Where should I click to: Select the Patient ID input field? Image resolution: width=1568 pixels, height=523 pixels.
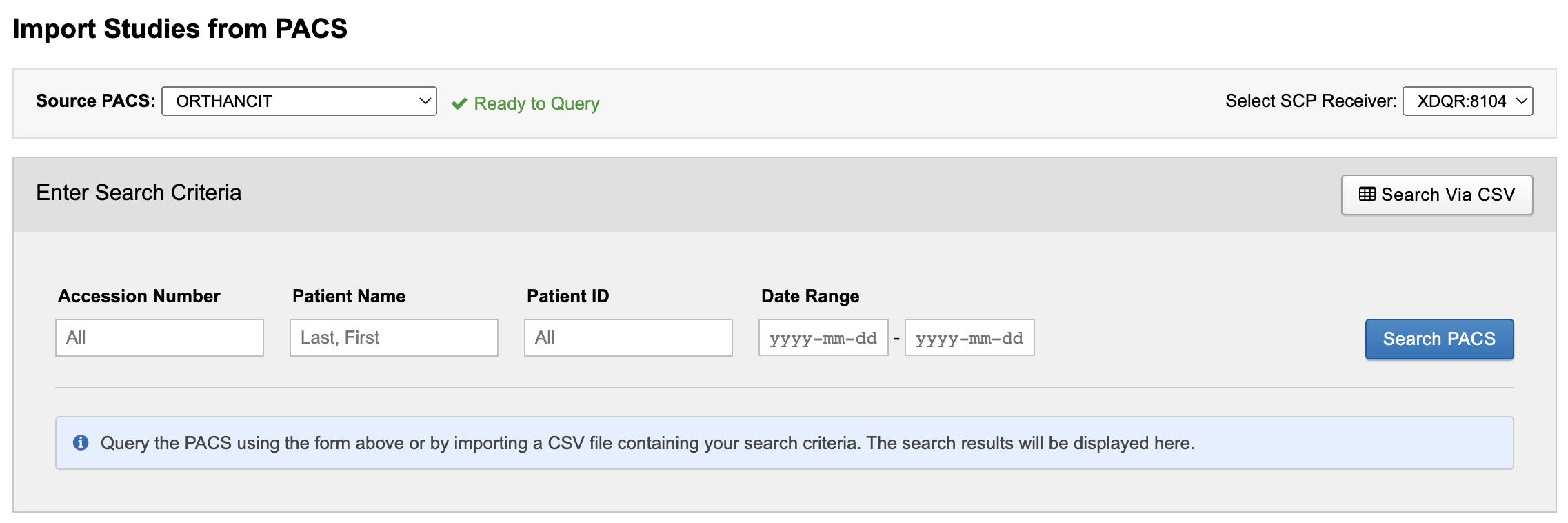coord(628,337)
